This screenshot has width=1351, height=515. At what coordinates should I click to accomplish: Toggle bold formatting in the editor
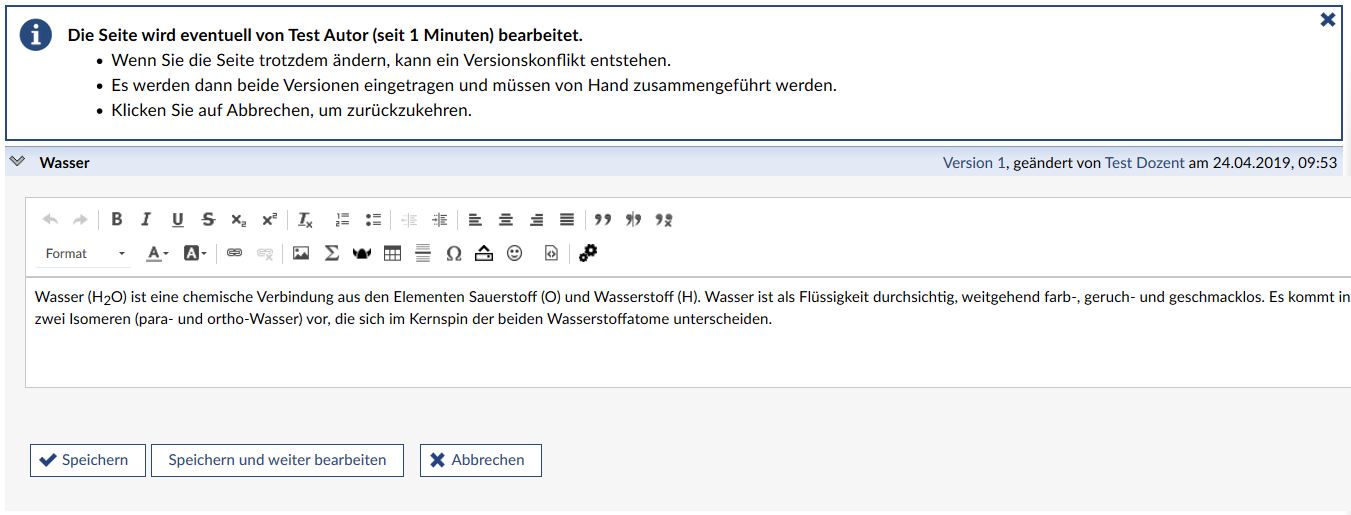(117, 220)
